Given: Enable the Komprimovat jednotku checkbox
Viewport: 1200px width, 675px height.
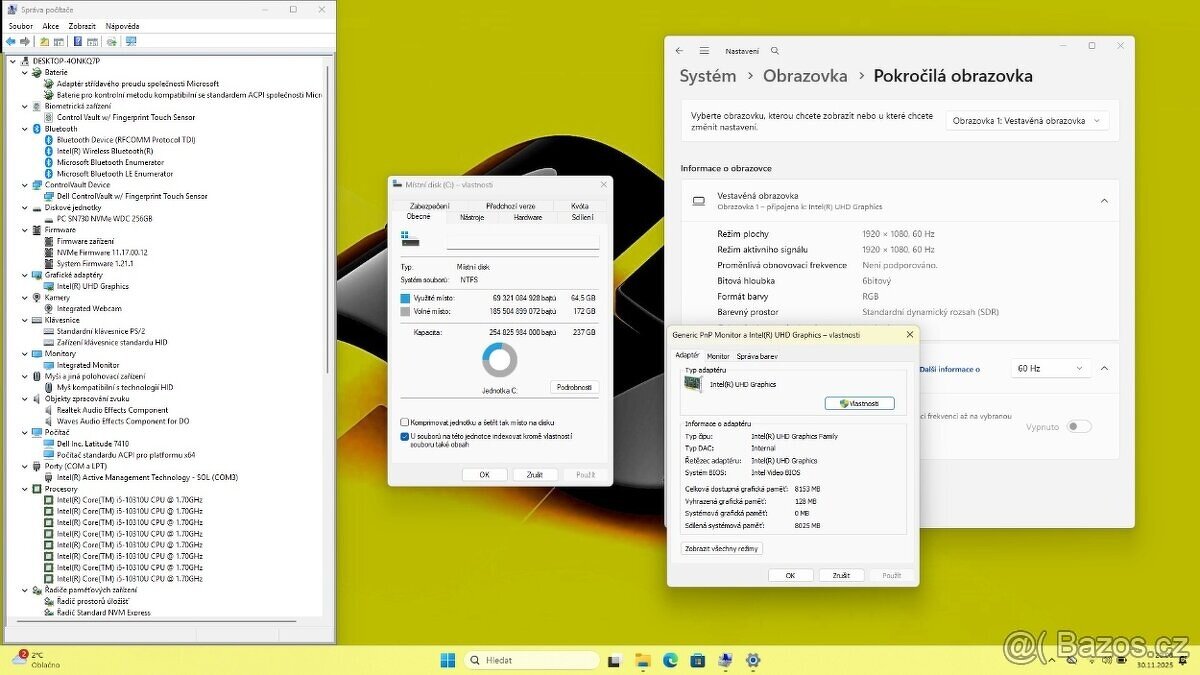Looking at the screenshot, I should point(407,422).
